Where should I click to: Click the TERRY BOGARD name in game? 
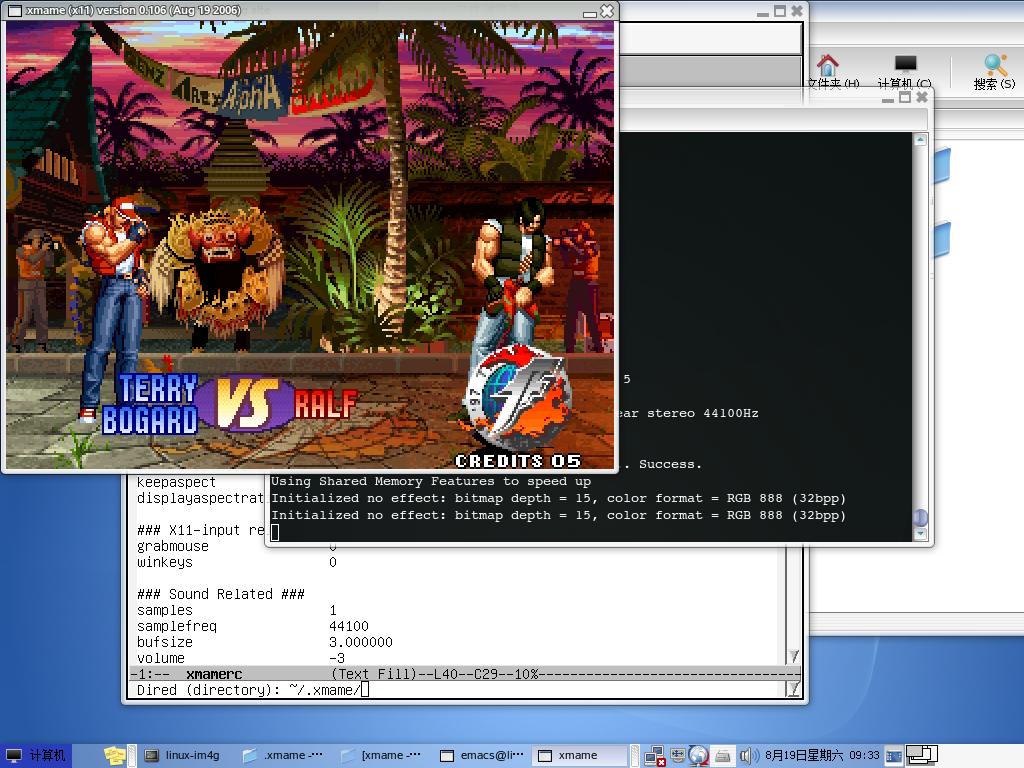(x=150, y=405)
